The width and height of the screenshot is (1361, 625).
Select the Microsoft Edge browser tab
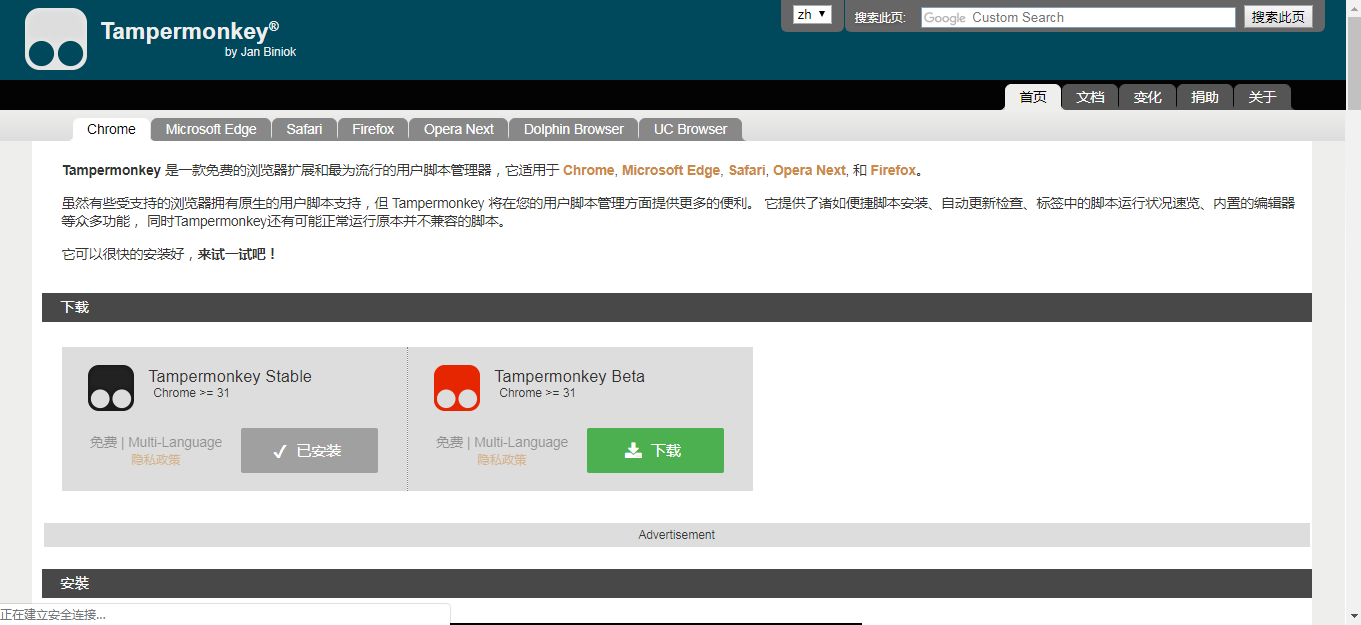pyautogui.click(x=211, y=130)
